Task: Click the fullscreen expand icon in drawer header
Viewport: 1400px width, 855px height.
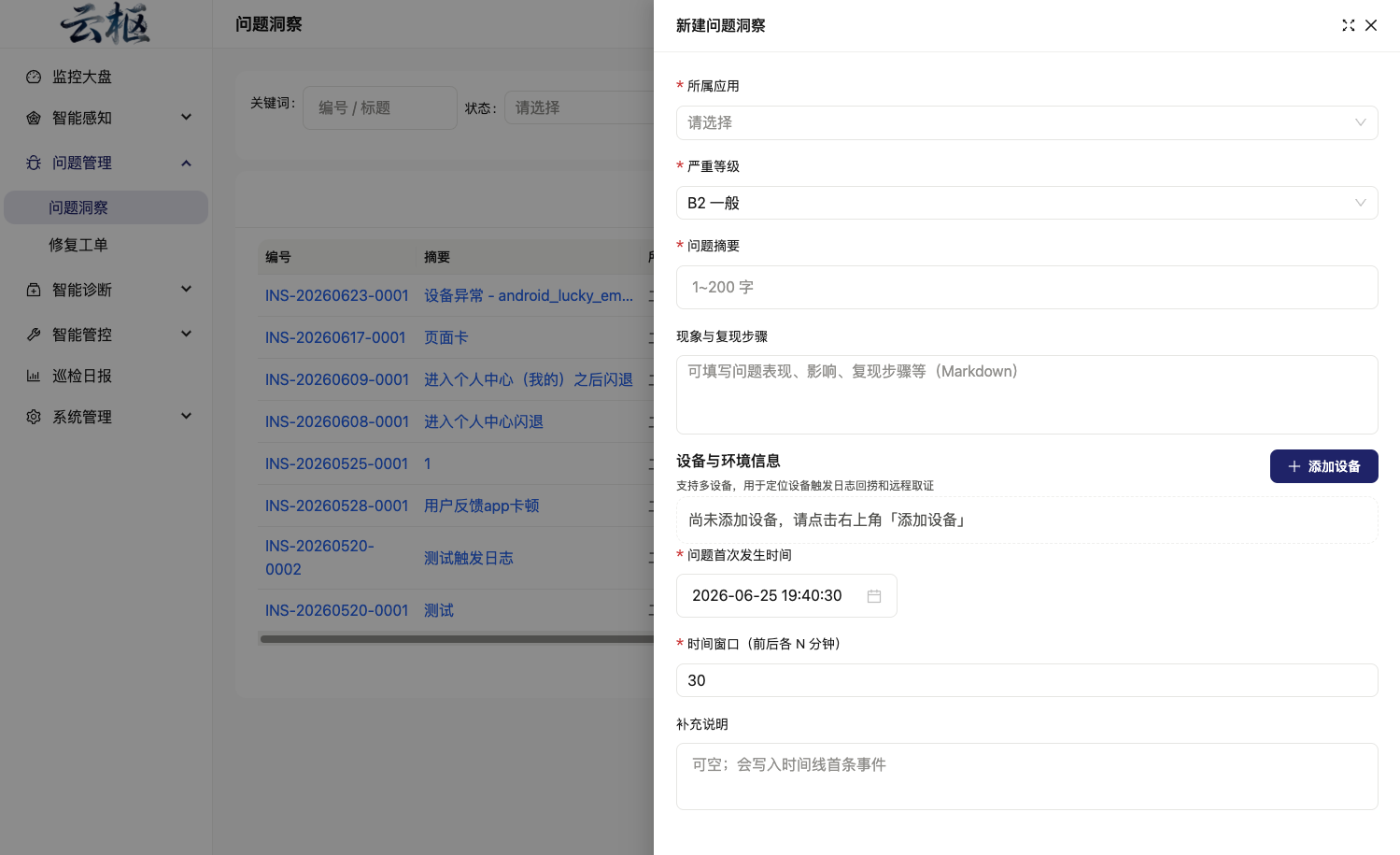Action: tap(1349, 25)
